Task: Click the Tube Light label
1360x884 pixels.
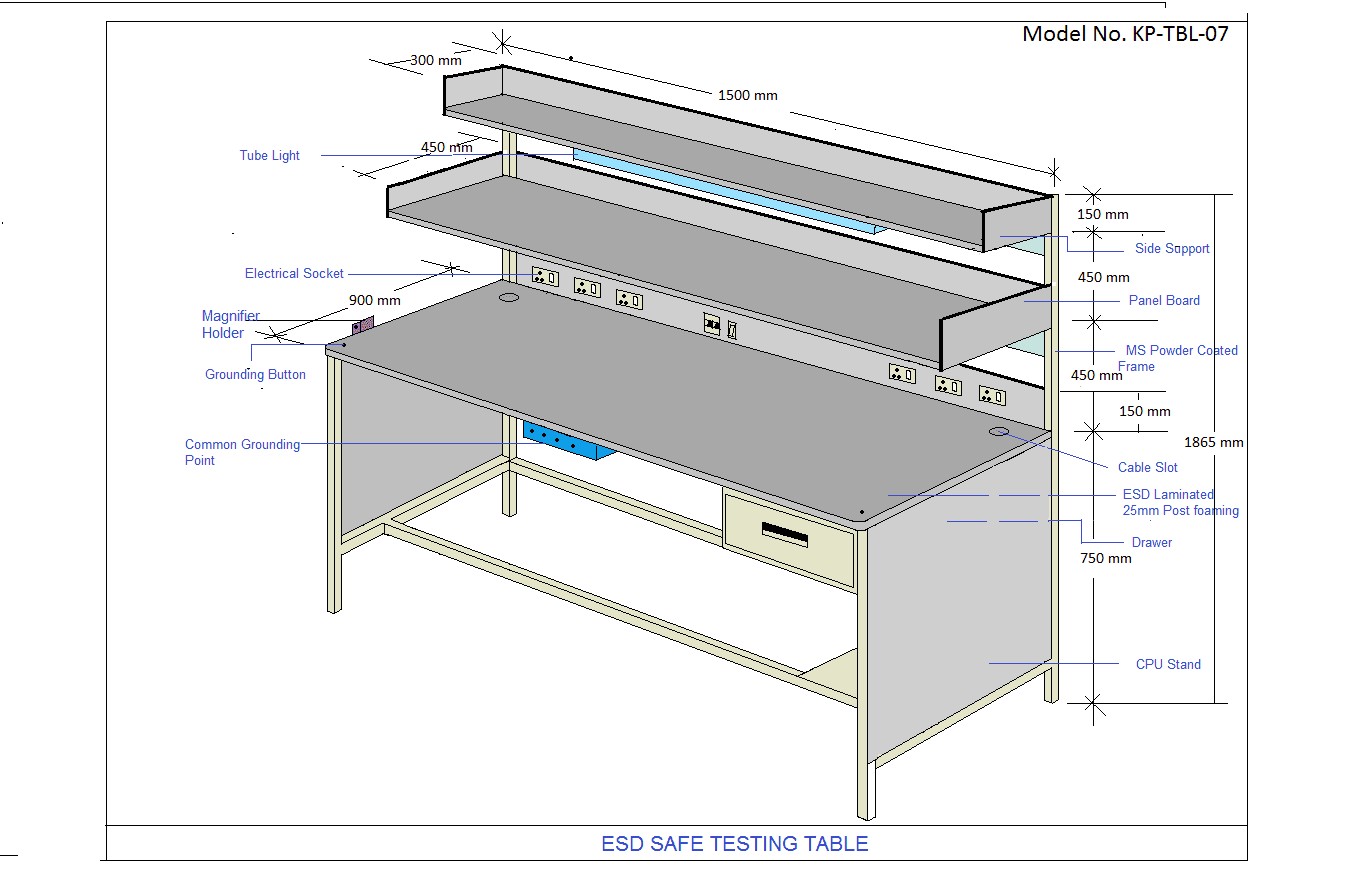Action: 269,156
